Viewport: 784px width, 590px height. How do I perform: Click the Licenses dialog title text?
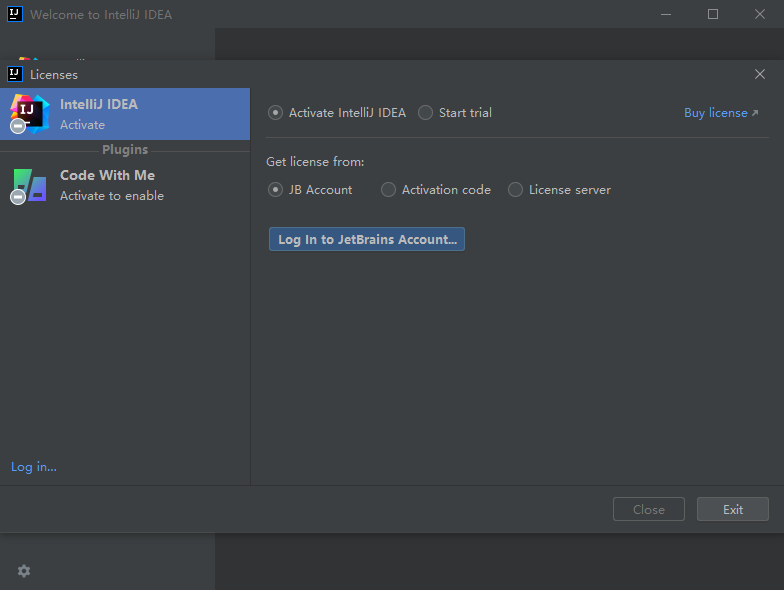click(x=54, y=74)
